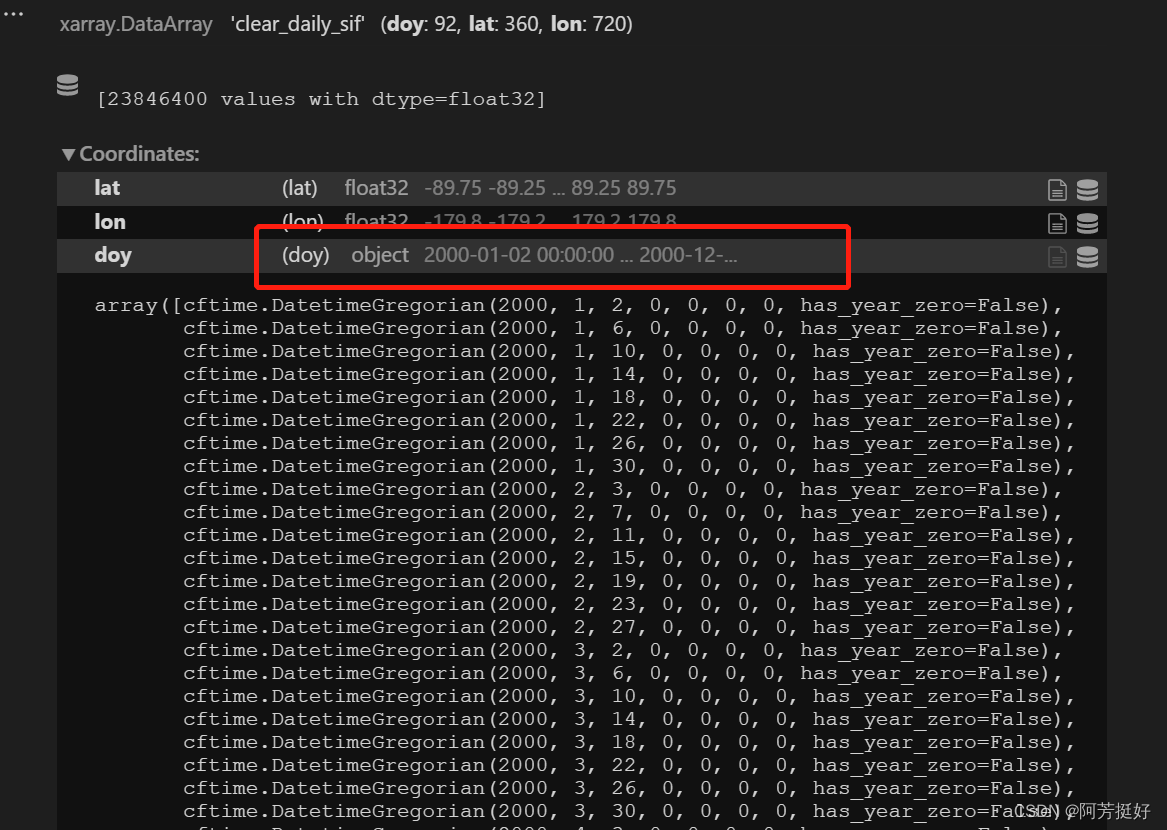The image size is (1167, 830).
Task: Collapse the Coordinates section triangle
Action: coord(68,154)
